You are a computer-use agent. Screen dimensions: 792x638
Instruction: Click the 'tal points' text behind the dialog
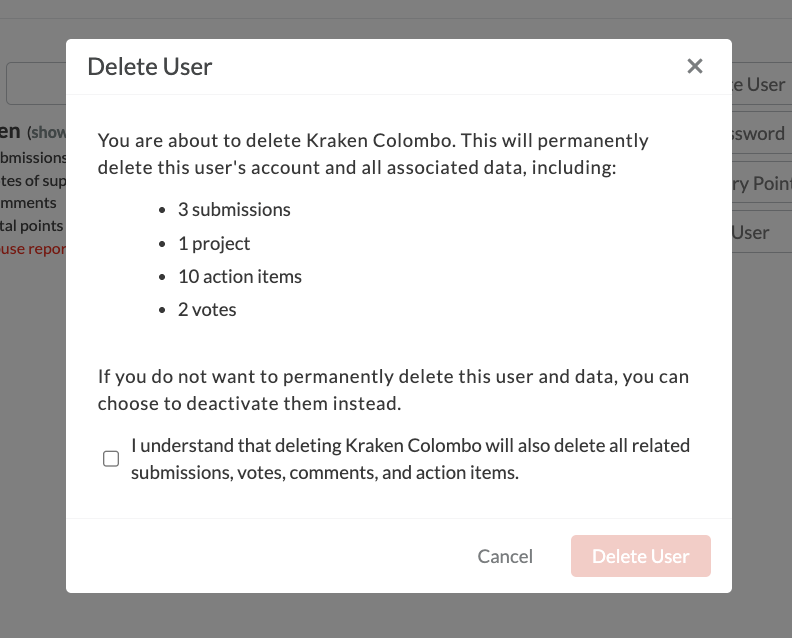click(x=32, y=226)
